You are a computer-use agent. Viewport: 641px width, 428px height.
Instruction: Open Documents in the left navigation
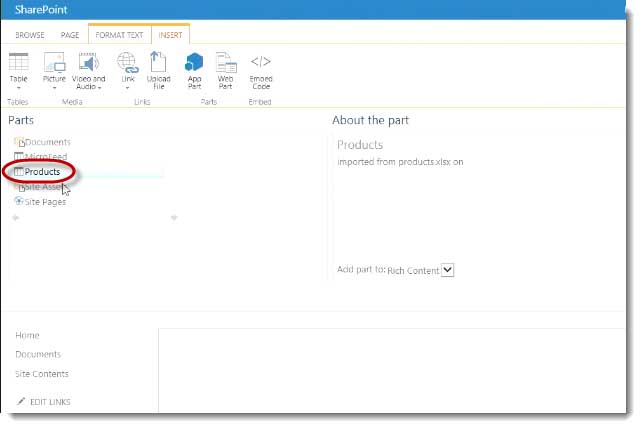pyautogui.click(x=38, y=354)
